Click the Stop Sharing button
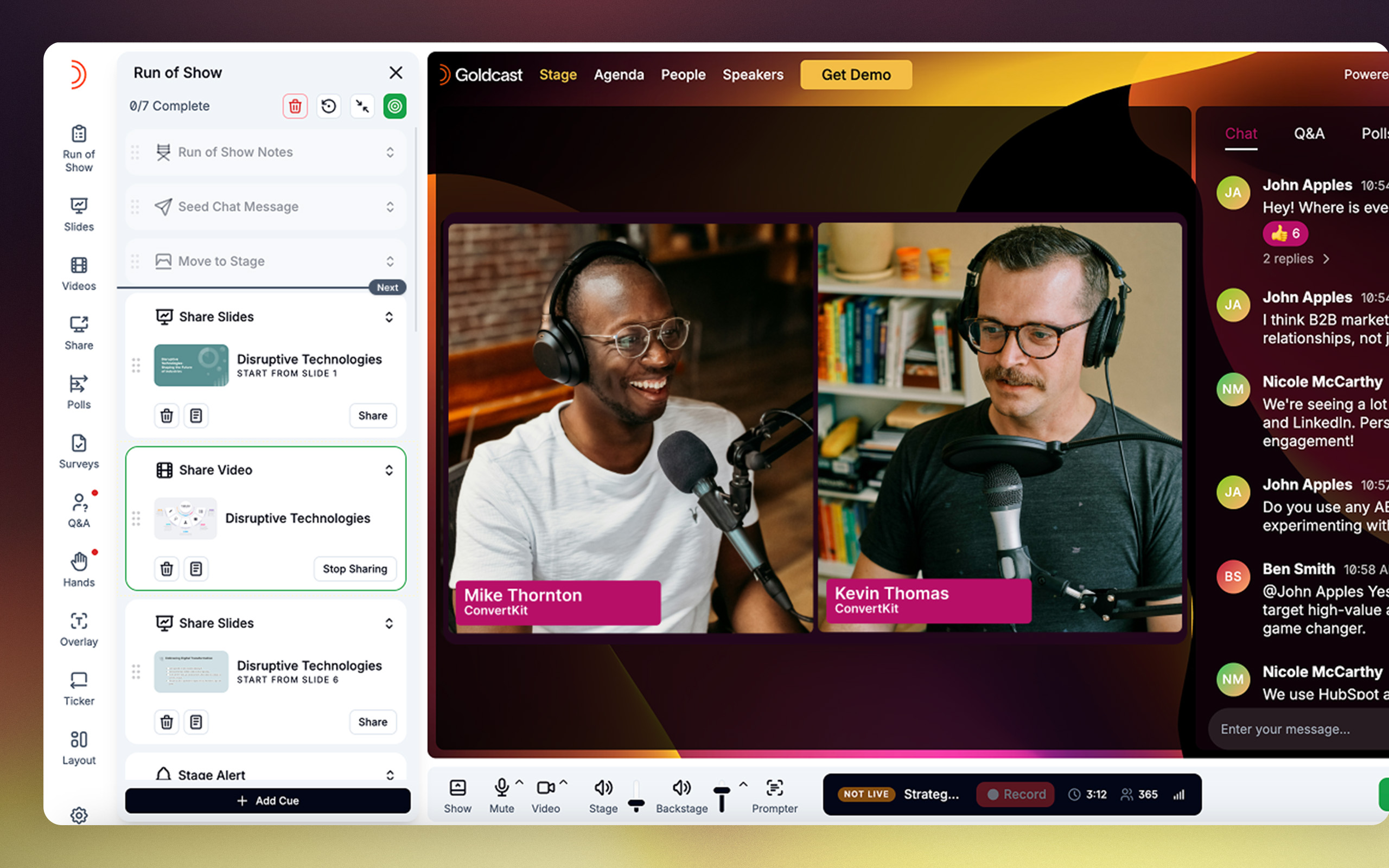1389x868 pixels. [x=355, y=569]
